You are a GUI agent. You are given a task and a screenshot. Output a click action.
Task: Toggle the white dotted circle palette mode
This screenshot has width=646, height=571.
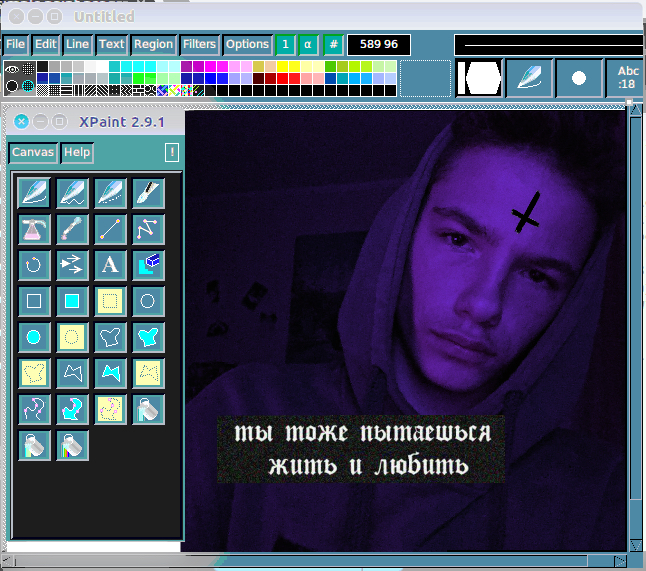28,68
